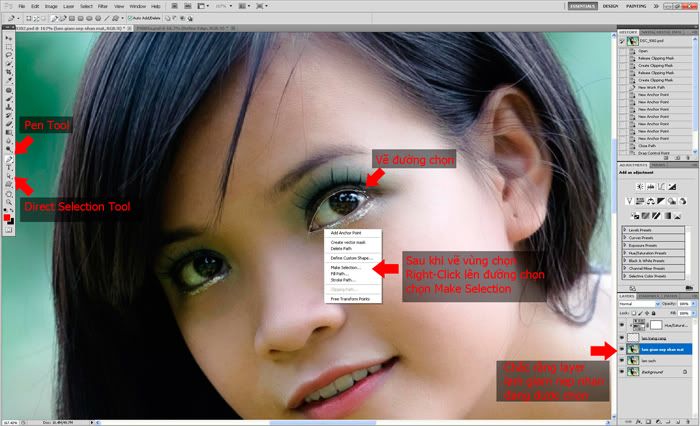700x426 pixels.
Task: Select the Type tool
Action: 8,167
